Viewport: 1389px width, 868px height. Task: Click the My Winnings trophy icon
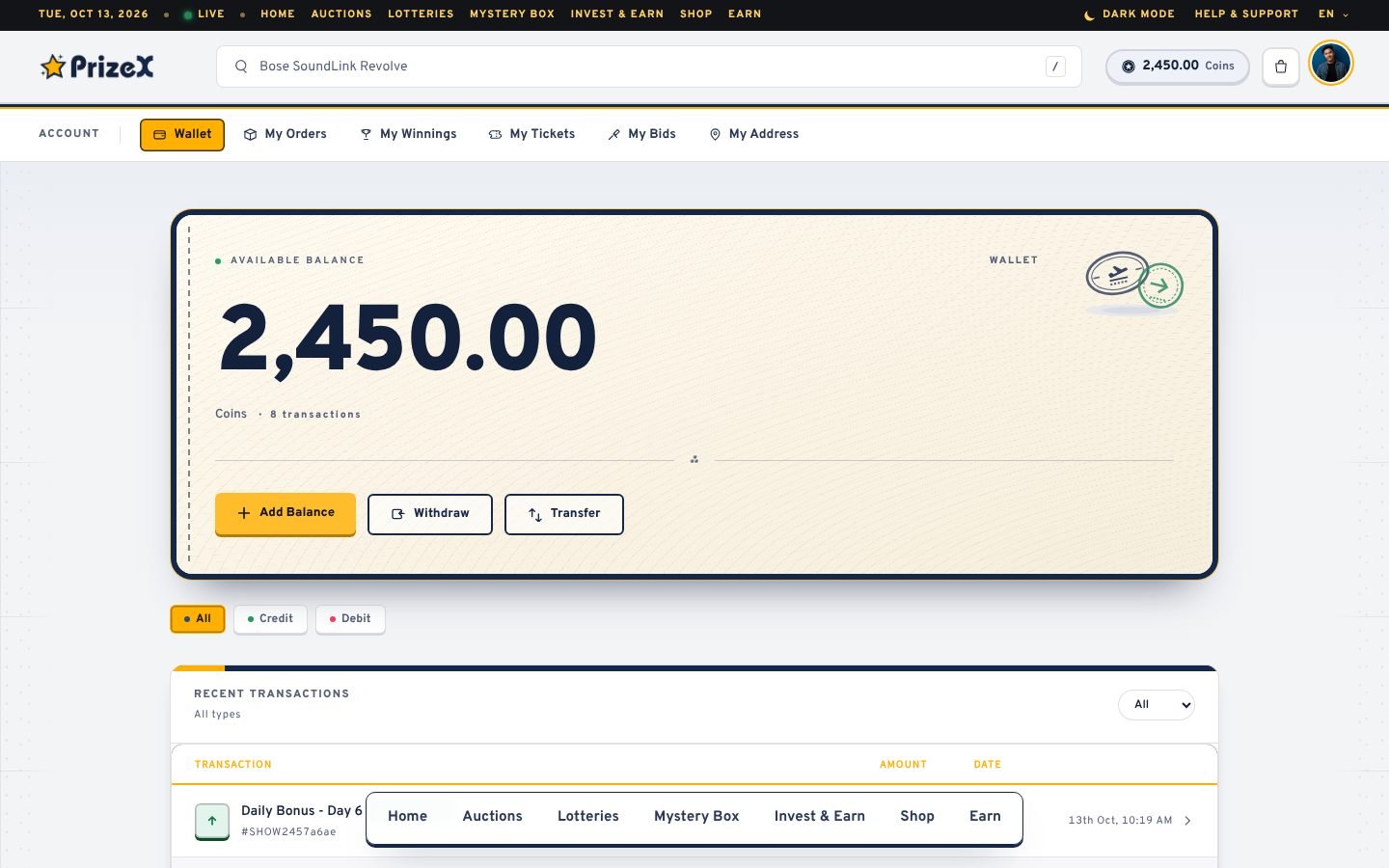coord(366,135)
